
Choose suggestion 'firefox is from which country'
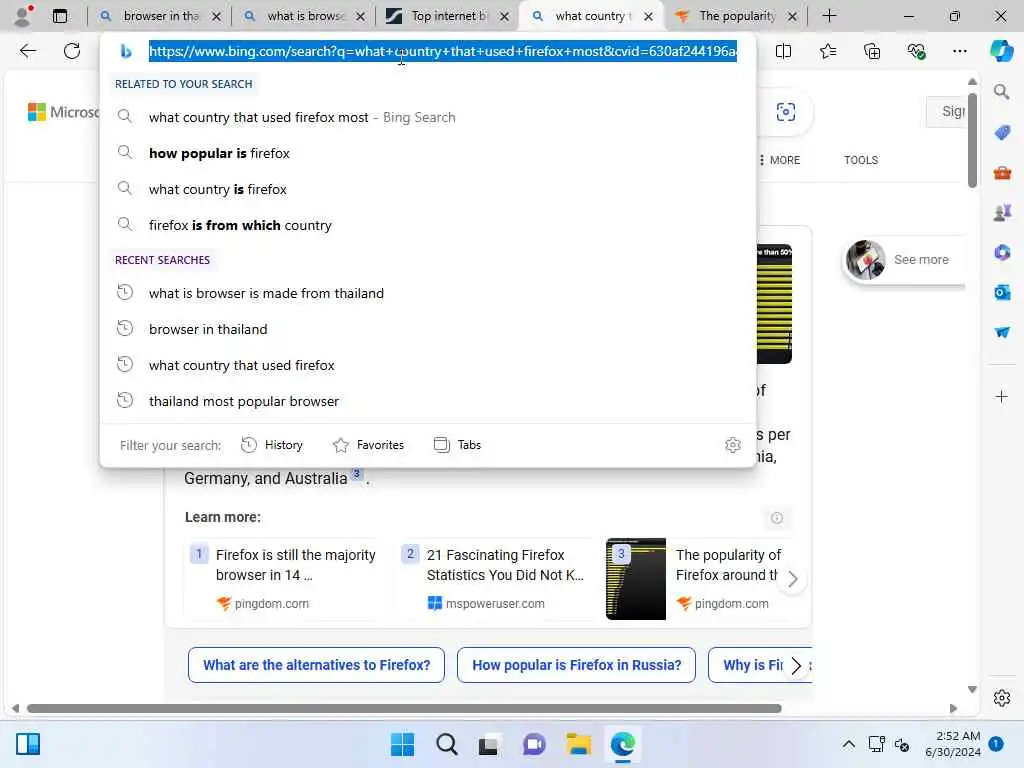point(428,225)
